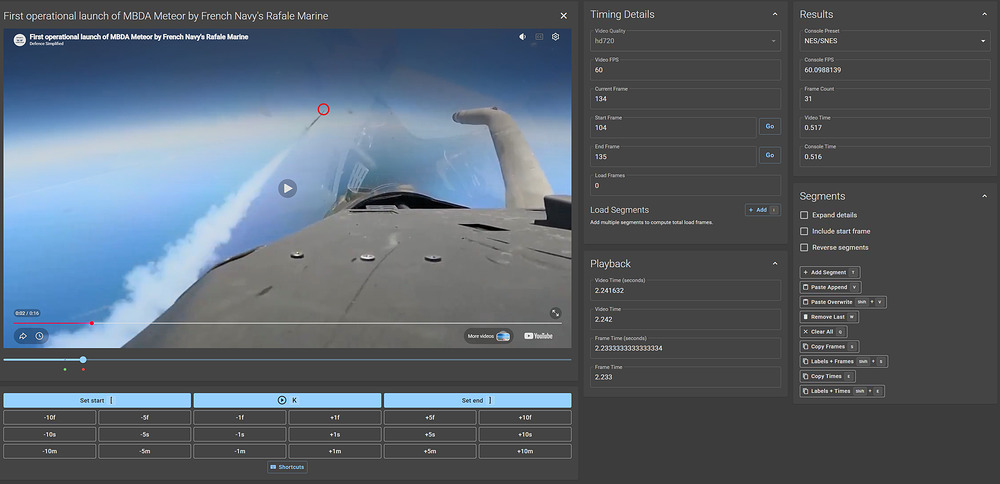1000x484 pixels.
Task: Click the YouTube play button overlay on the video
Action: click(288, 188)
